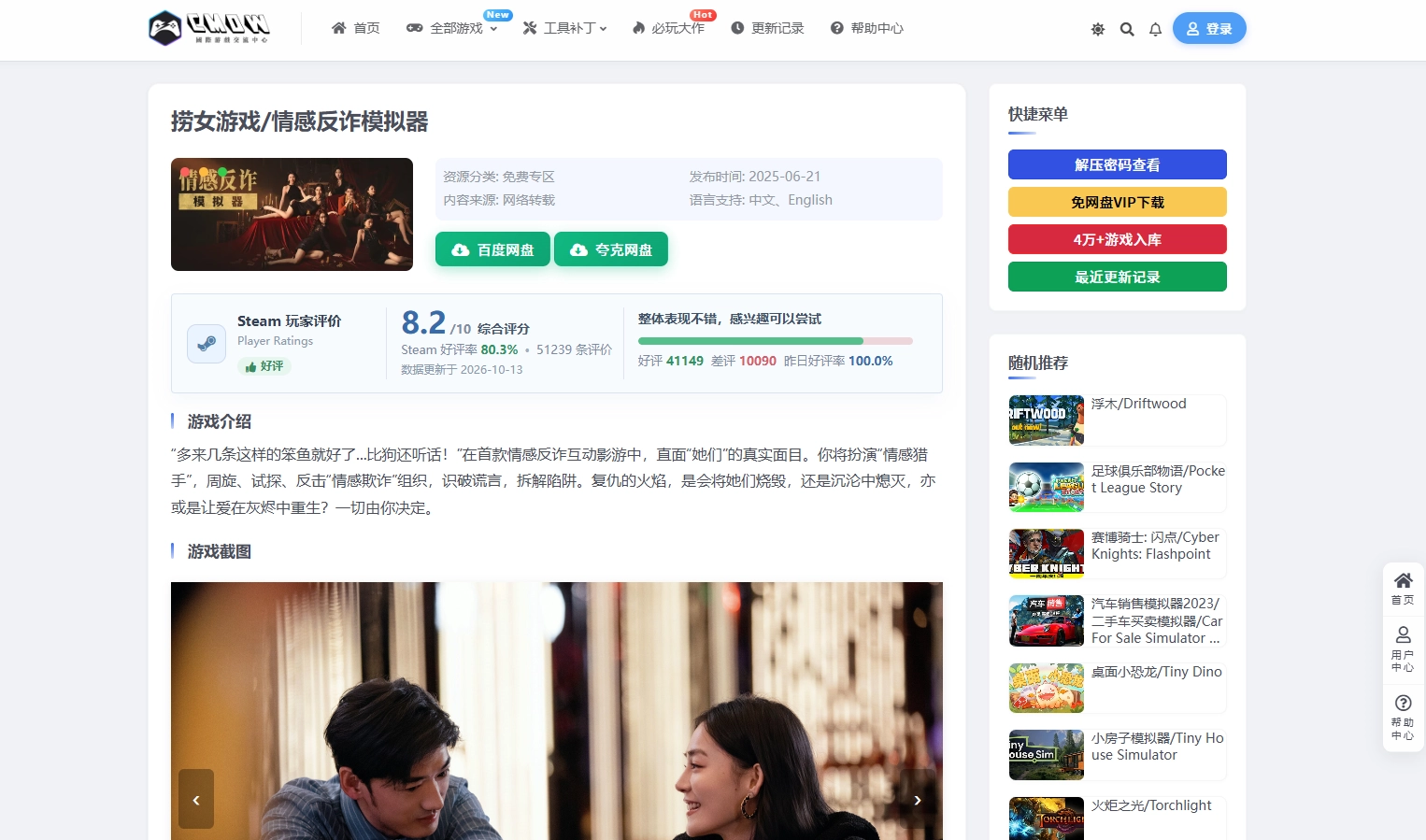Click the 百度网盘 download button
Viewport: 1426px width, 840px height.
(x=492, y=249)
